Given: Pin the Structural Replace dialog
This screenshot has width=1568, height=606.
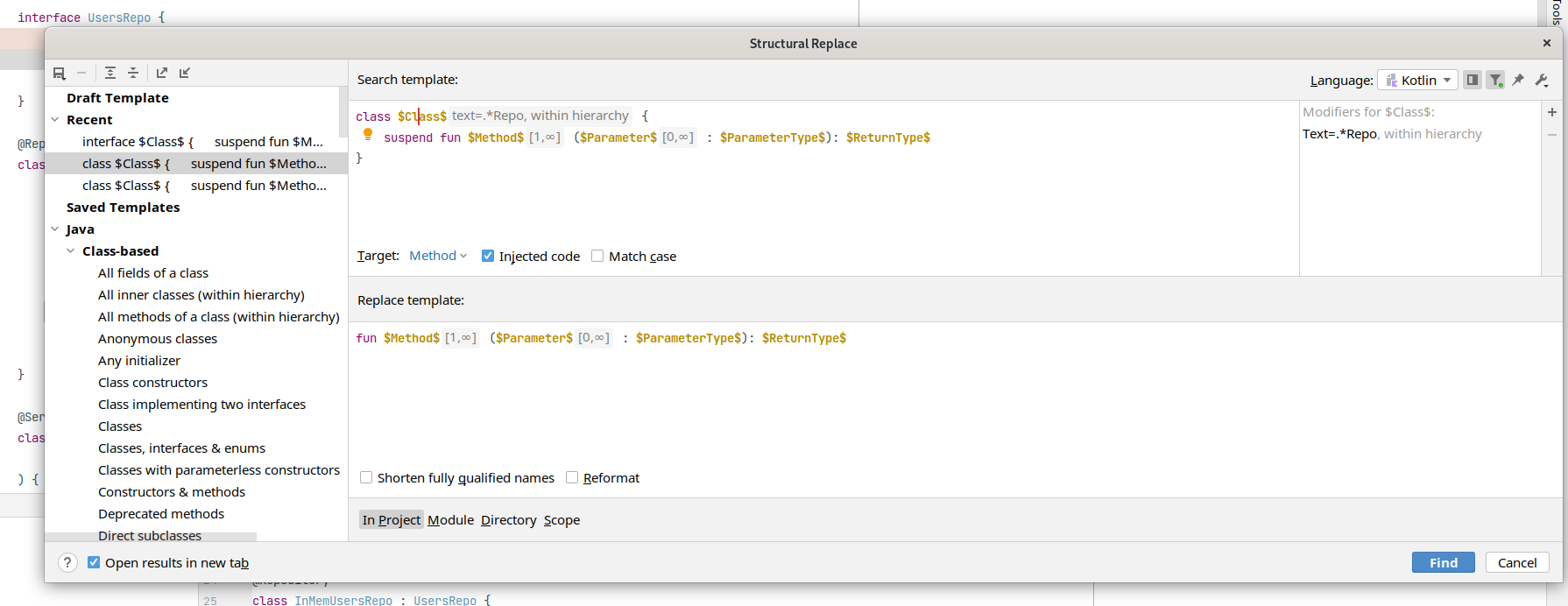Looking at the screenshot, I should tap(1519, 80).
